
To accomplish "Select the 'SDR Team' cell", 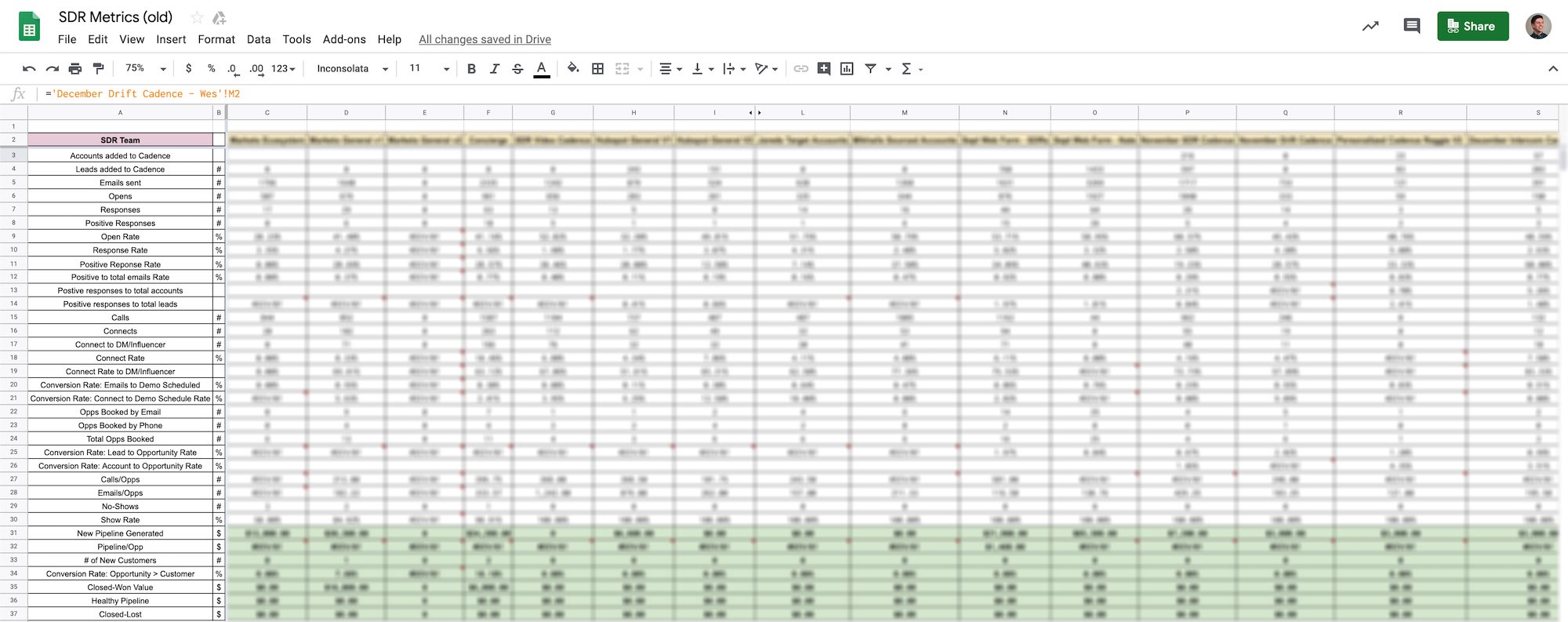I will pos(120,140).
